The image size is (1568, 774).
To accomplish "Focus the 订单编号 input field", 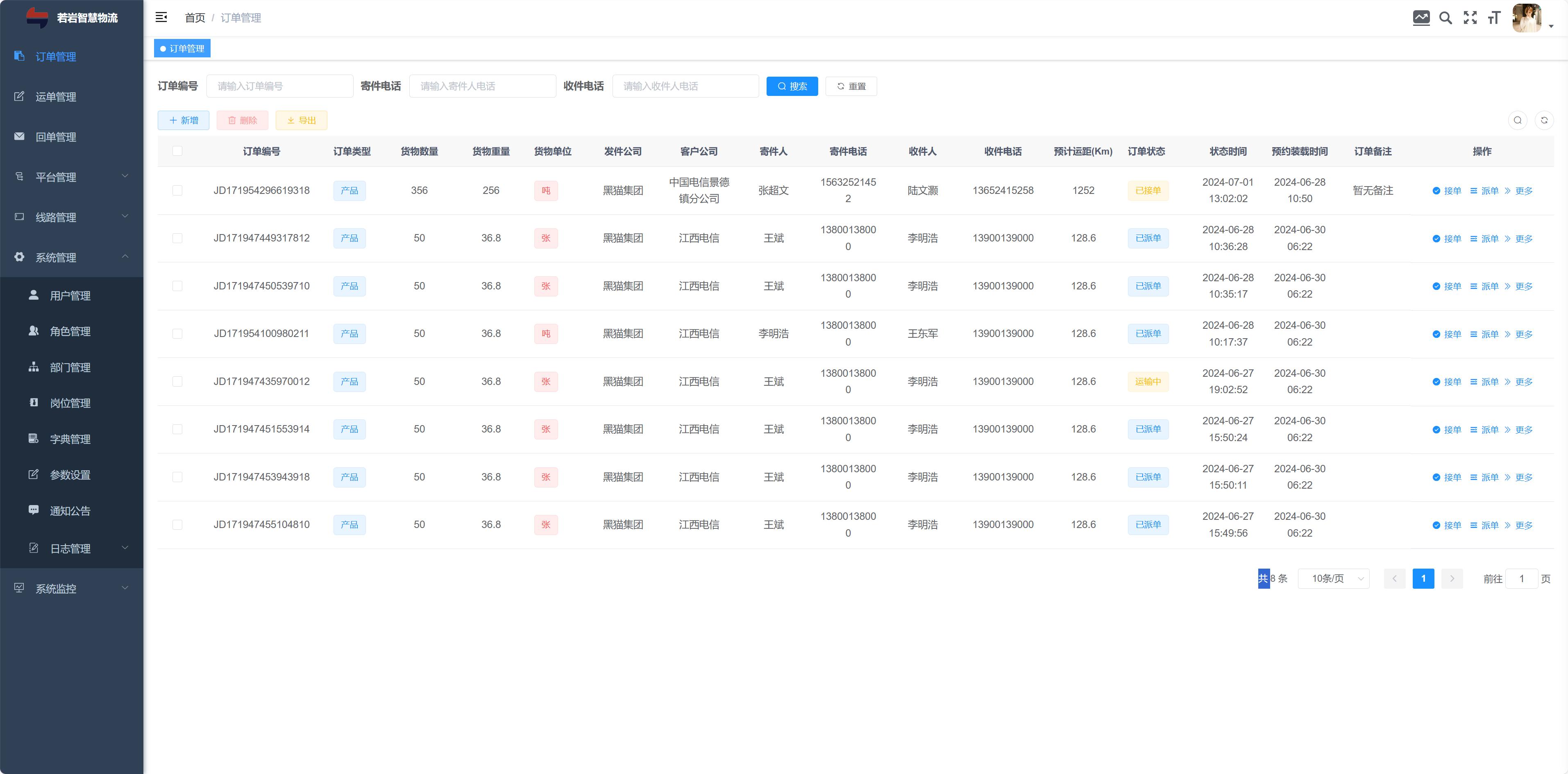I will [279, 87].
